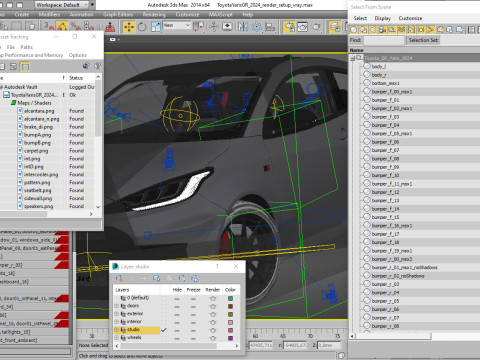480x360 pixels.
Task: Toggle Display Helpers filter in Select From Scene
Action: (392, 30)
